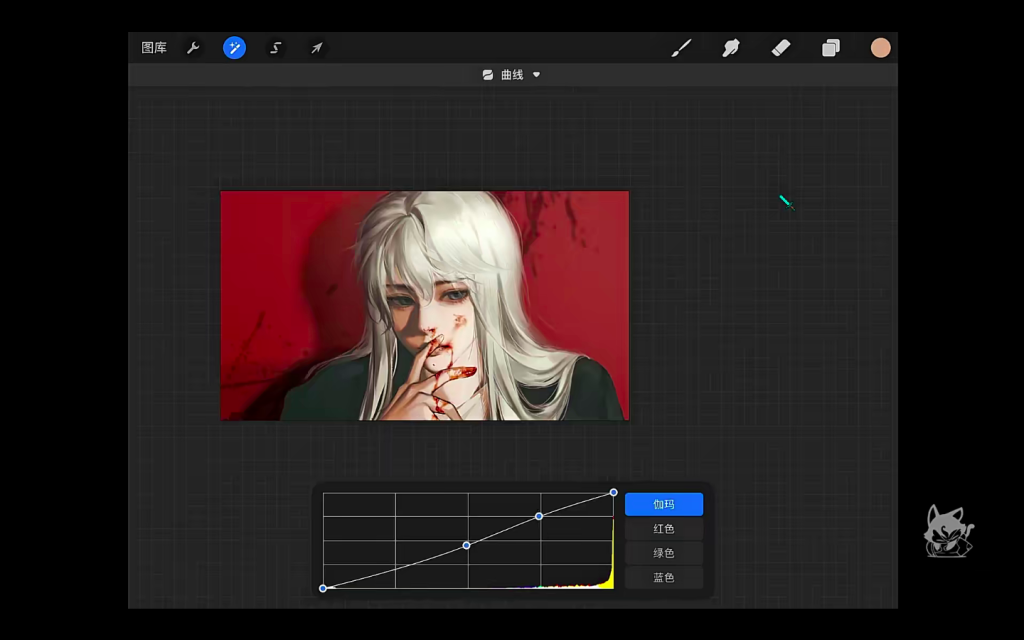Viewport: 1024px width, 640px height.
Task: Expand the 曲线 dropdown arrow
Action: [536, 75]
